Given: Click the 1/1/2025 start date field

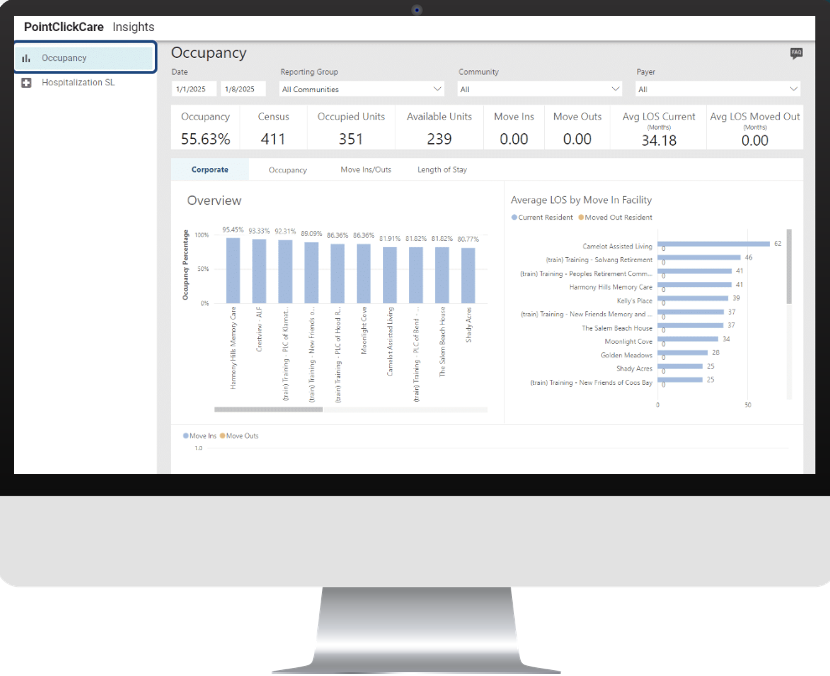Looking at the screenshot, I should [193, 88].
